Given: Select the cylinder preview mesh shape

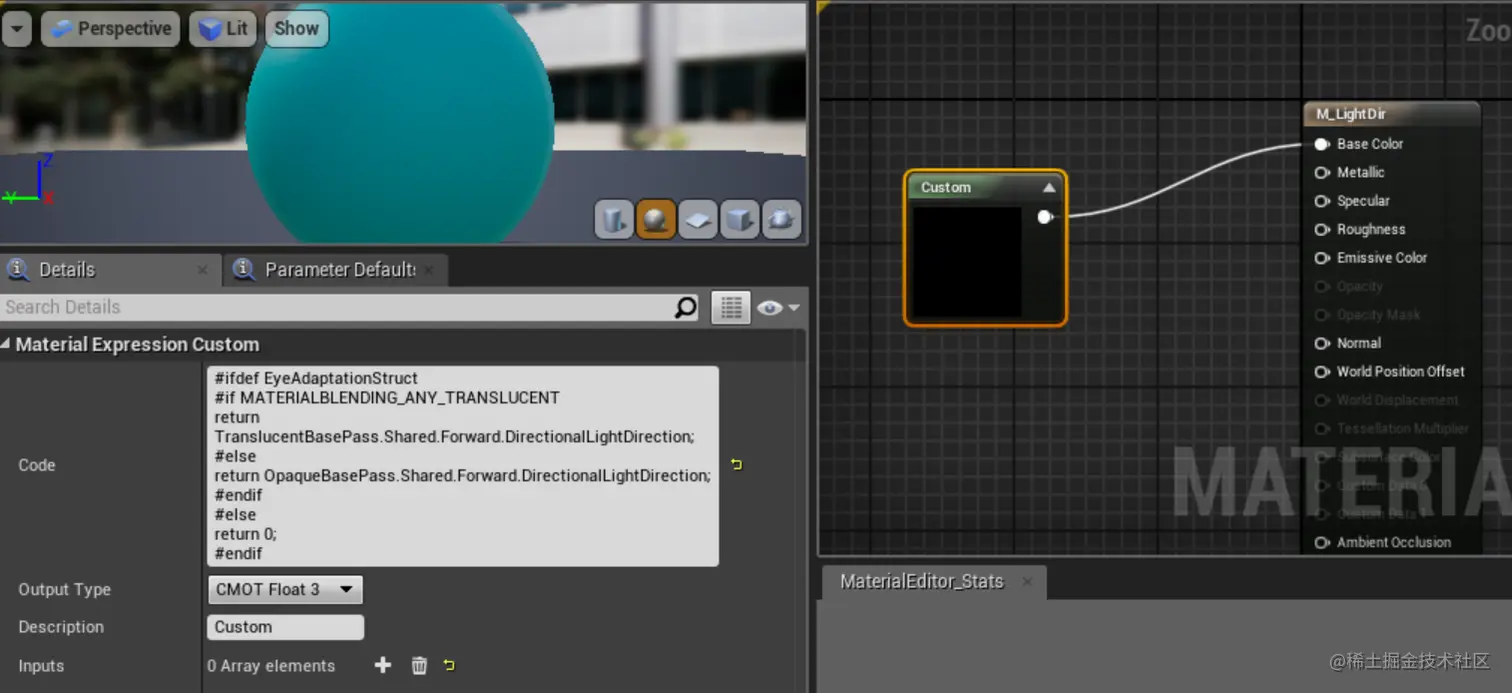Looking at the screenshot, I should 613,219.
